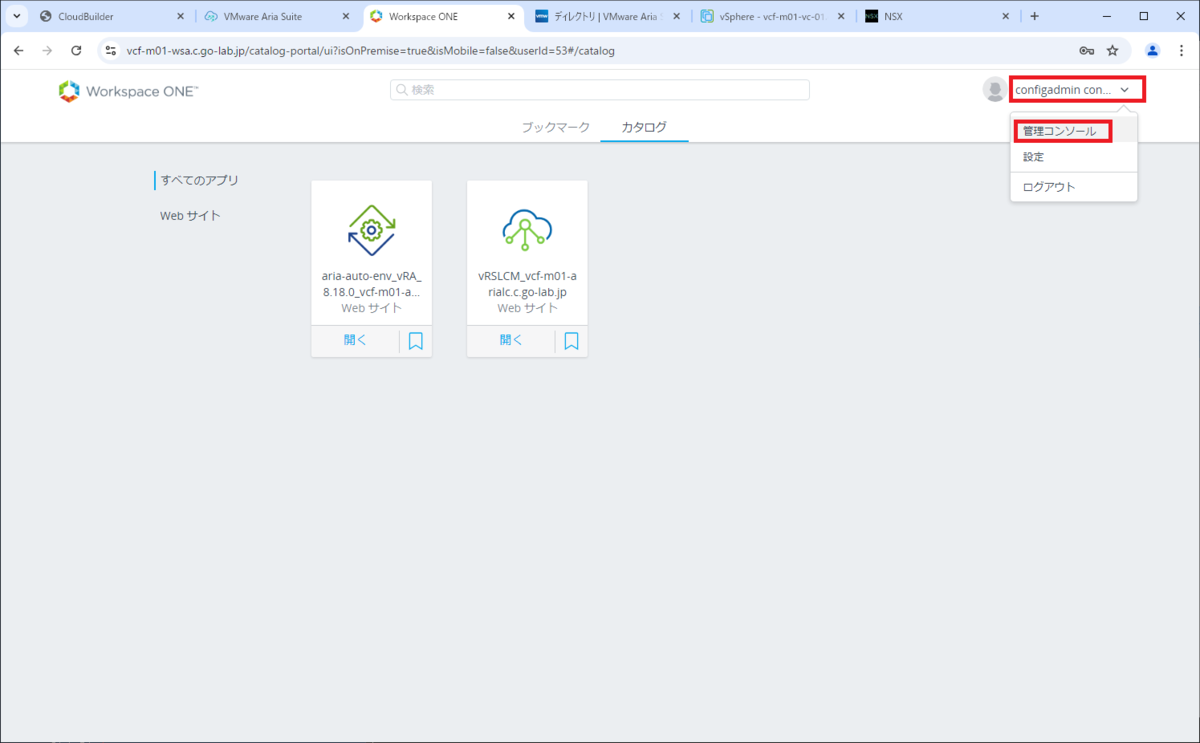Select すべてのアプリ category

[x=200, y=181]
